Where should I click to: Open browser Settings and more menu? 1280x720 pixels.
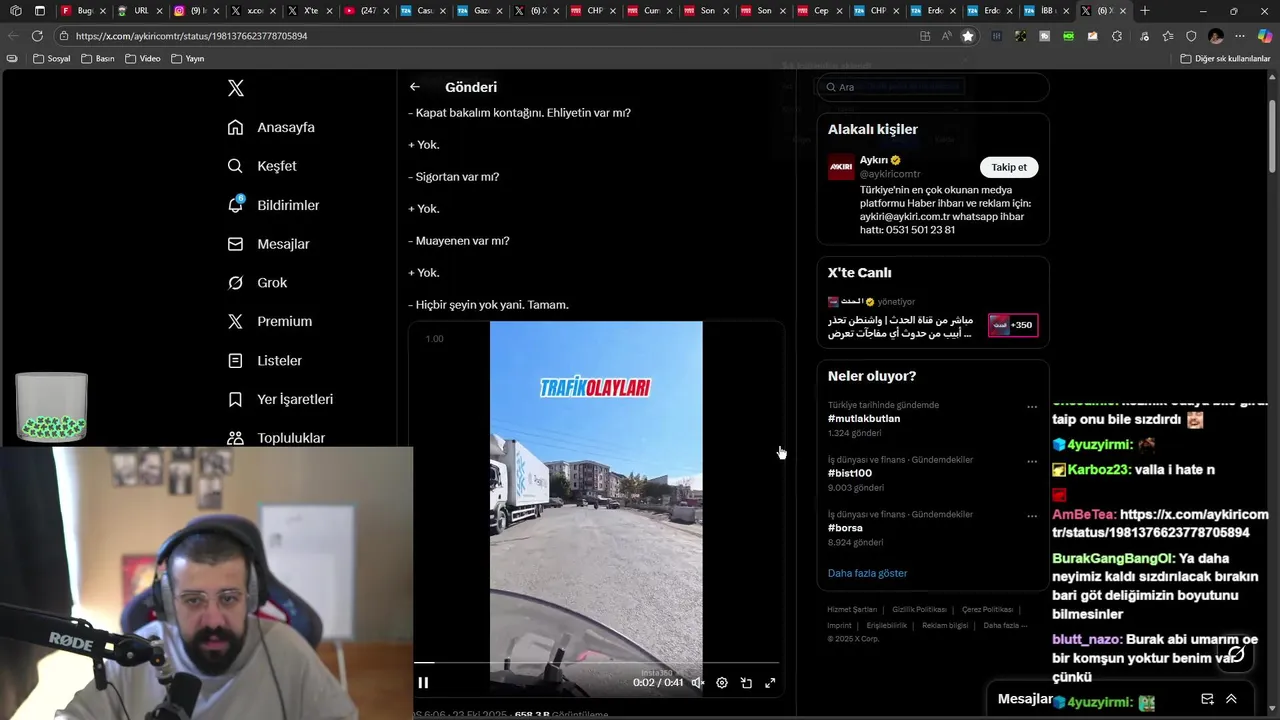click(x=1240, y=36)
